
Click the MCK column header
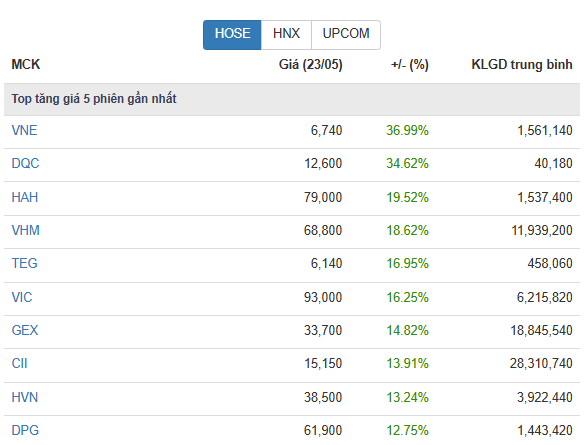(x=26, y=64)
